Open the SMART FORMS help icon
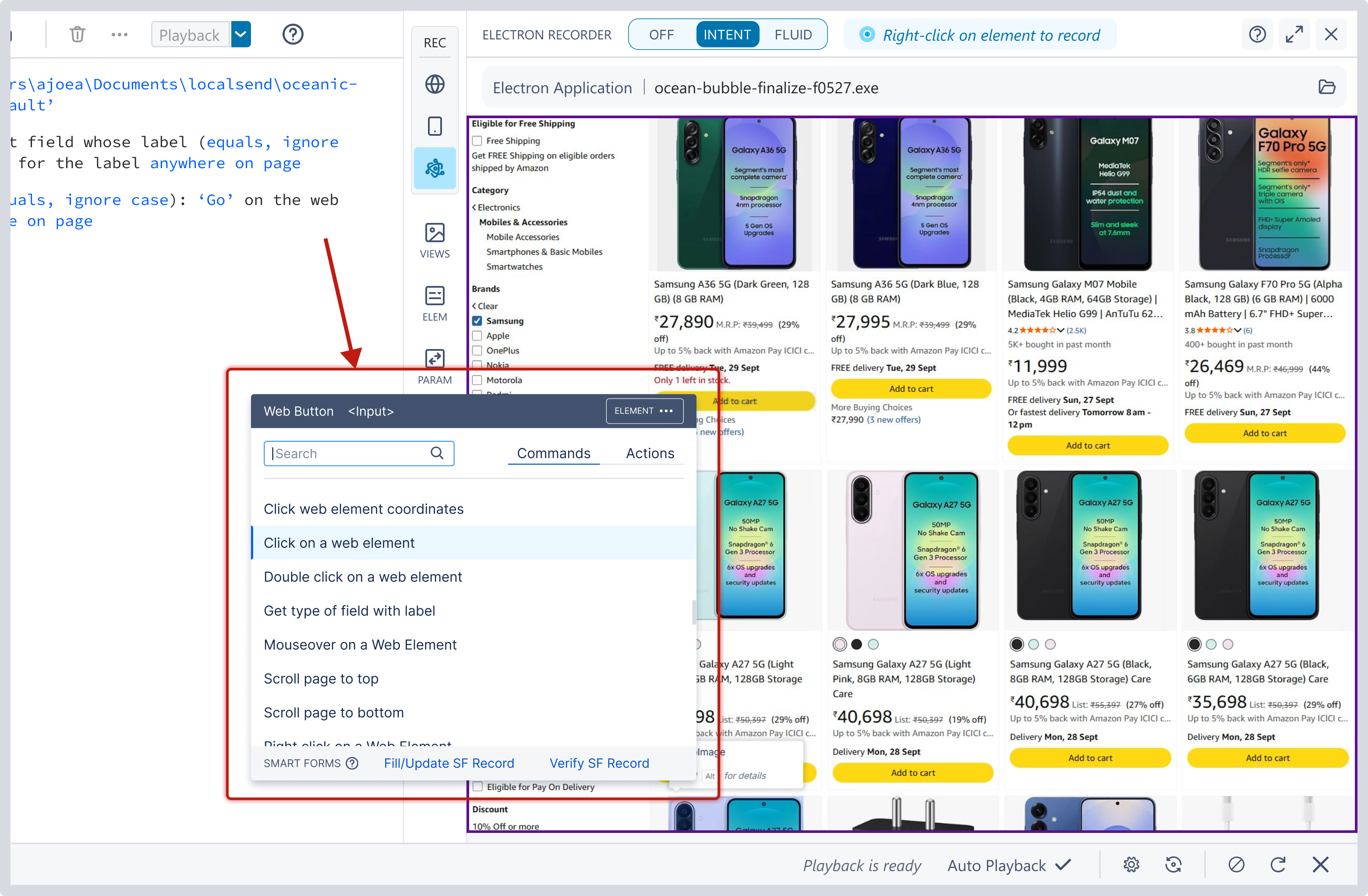This screenshot has width=1368, height=896. [x=352, y=763]
